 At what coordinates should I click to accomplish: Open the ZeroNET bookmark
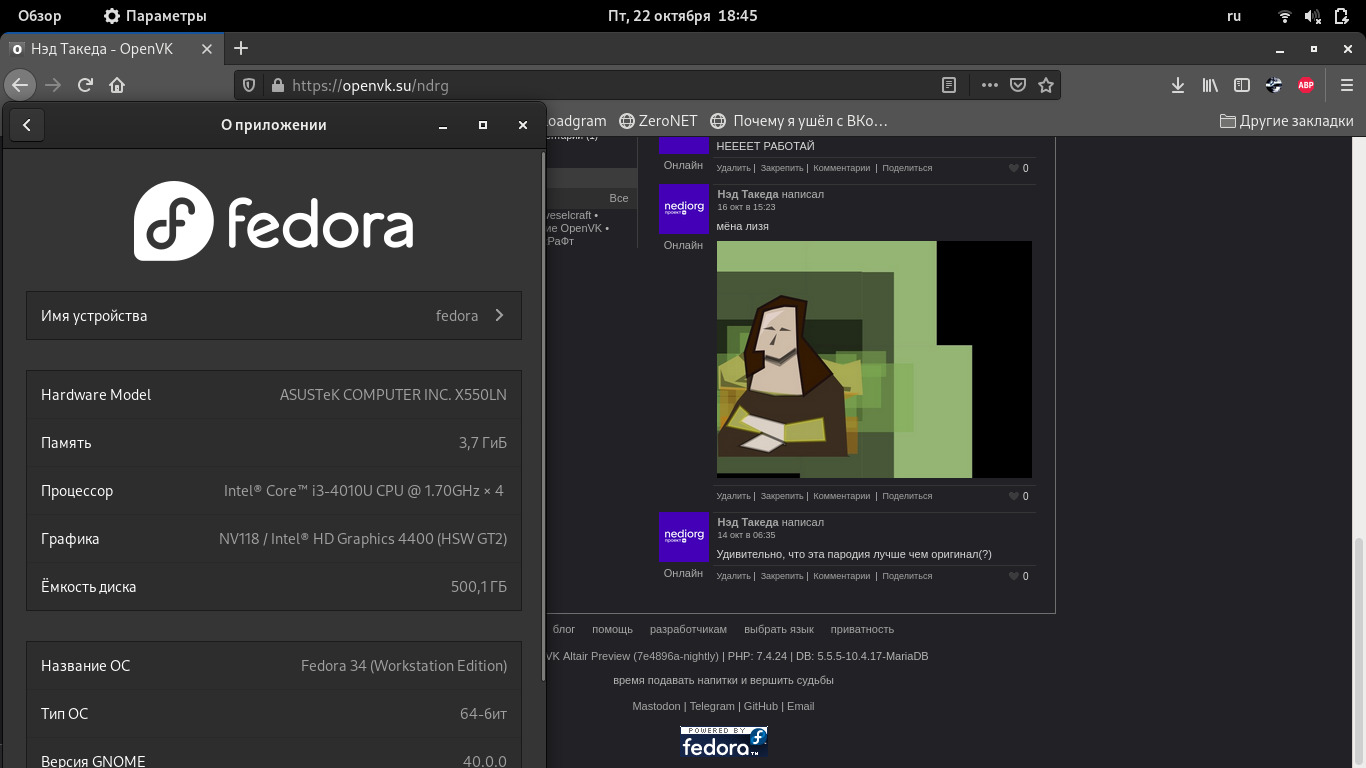pos(658,121)
